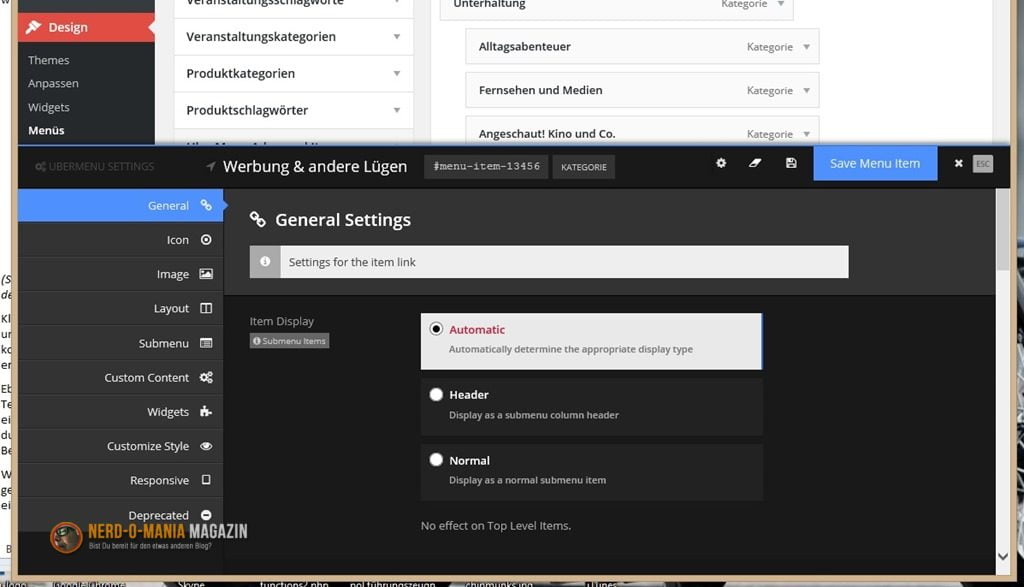
Task: Open Themes in the Design submenu
Action: click(x=48, y=60)
